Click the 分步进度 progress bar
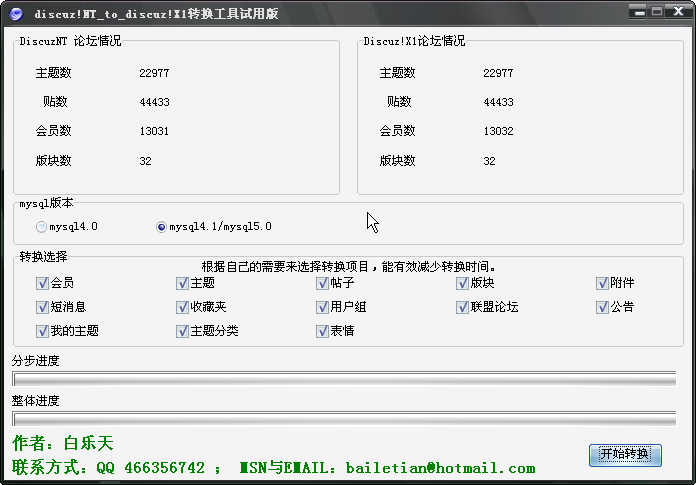696x485 pixels. click(x=344, y=379)
